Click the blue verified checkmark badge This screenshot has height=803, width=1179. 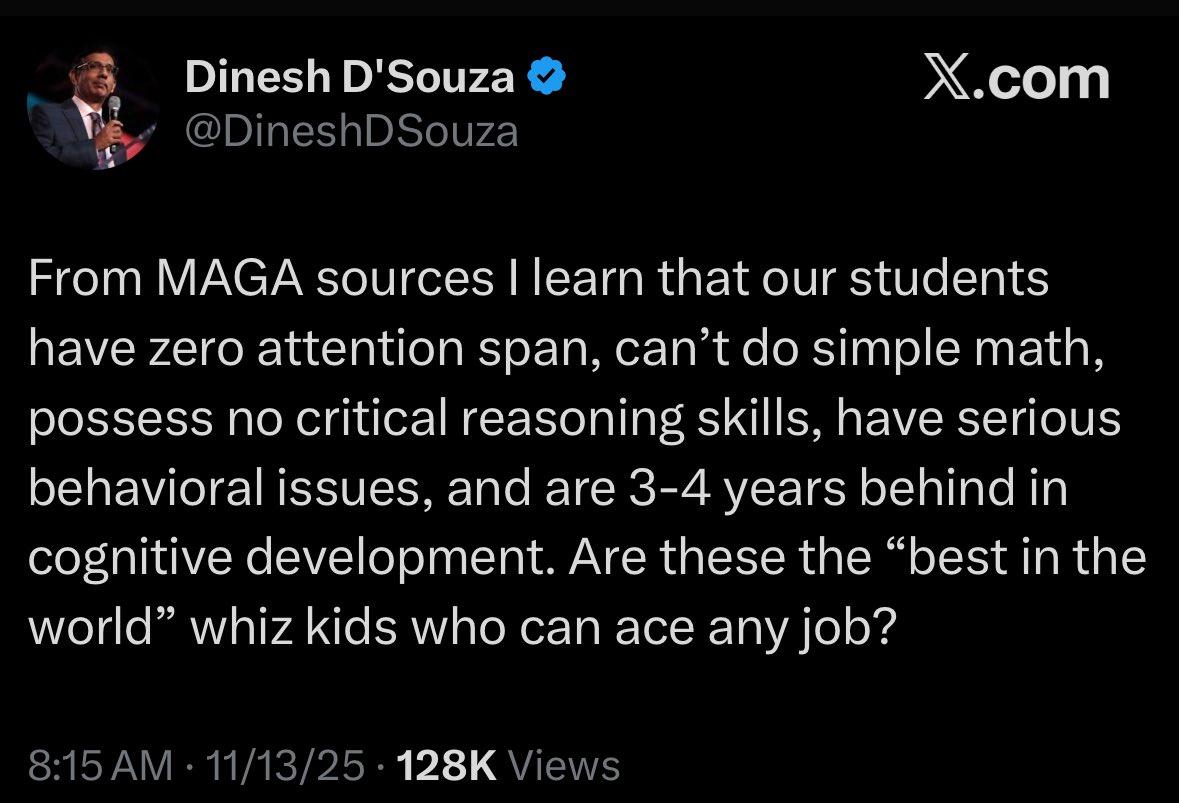(x=545, y=77)
